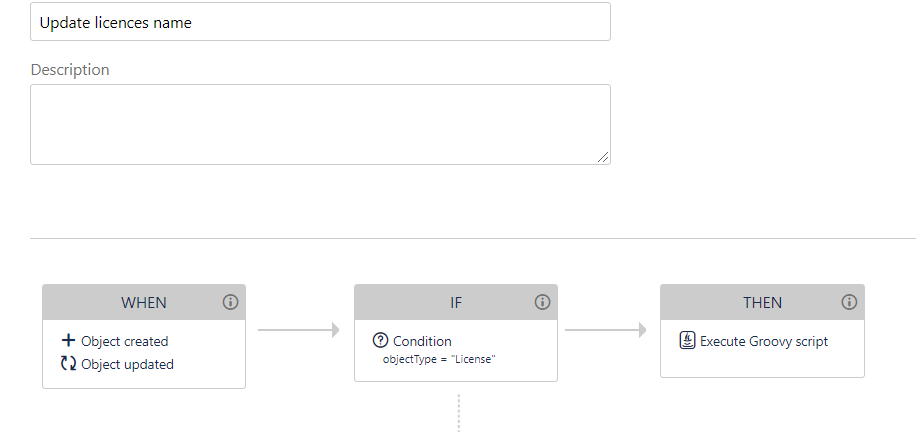Click the WHEN block header
Viewport: 916px width, 432px height.
pos(144,302)
